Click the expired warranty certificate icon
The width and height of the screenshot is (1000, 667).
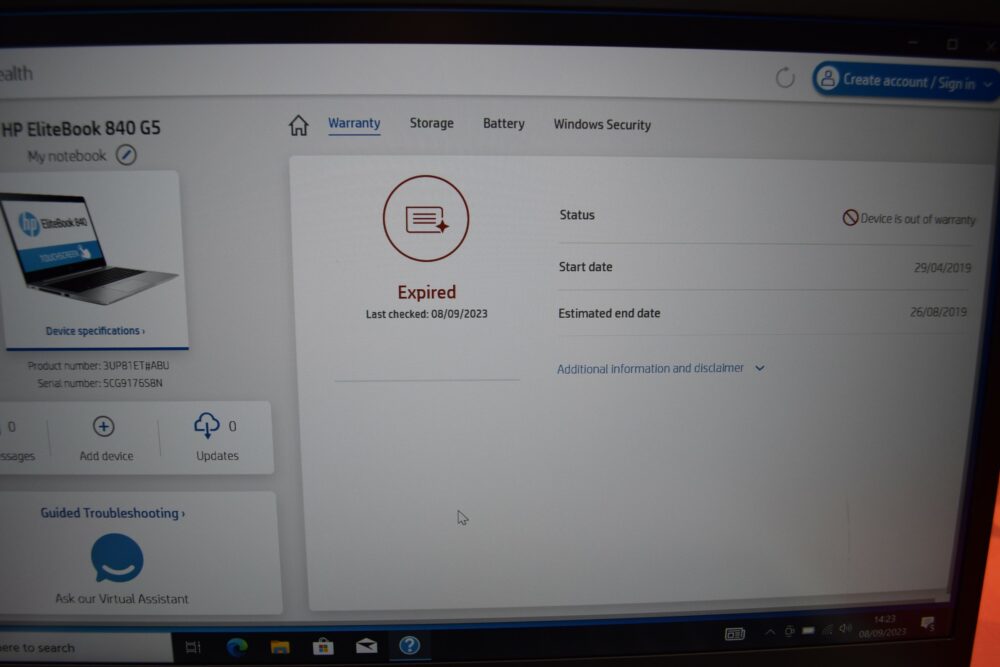coord(426,219)
